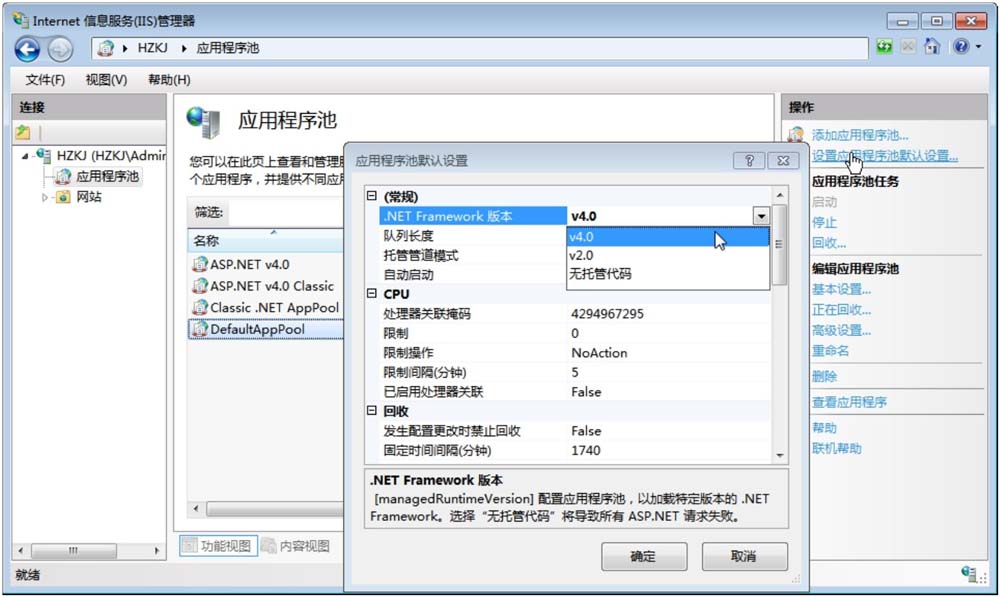Click 应用程序池 breadcrumb in address bar
This screenshot has height=597, width=1000.
tap(228, 48)
